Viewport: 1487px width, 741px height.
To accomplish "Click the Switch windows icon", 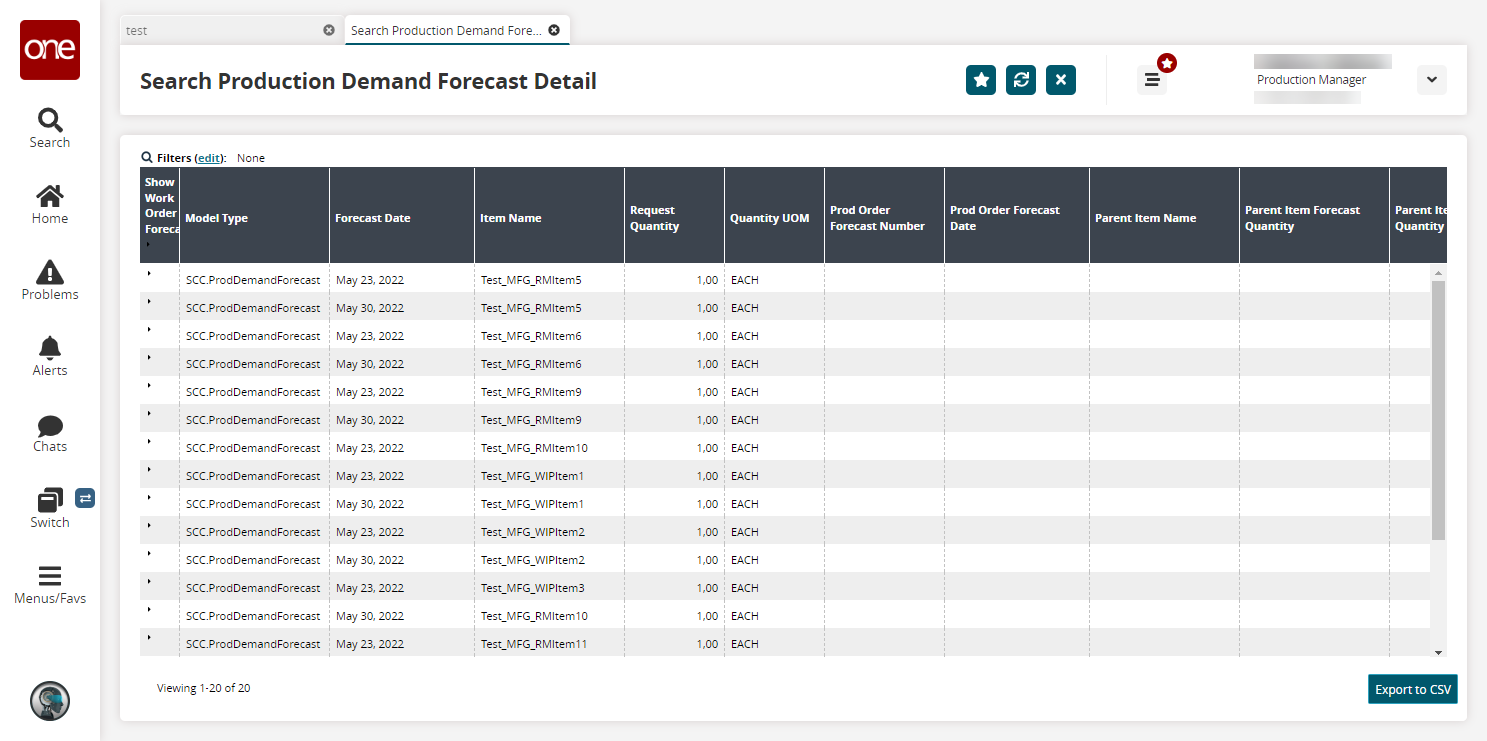I will (50, 500).
